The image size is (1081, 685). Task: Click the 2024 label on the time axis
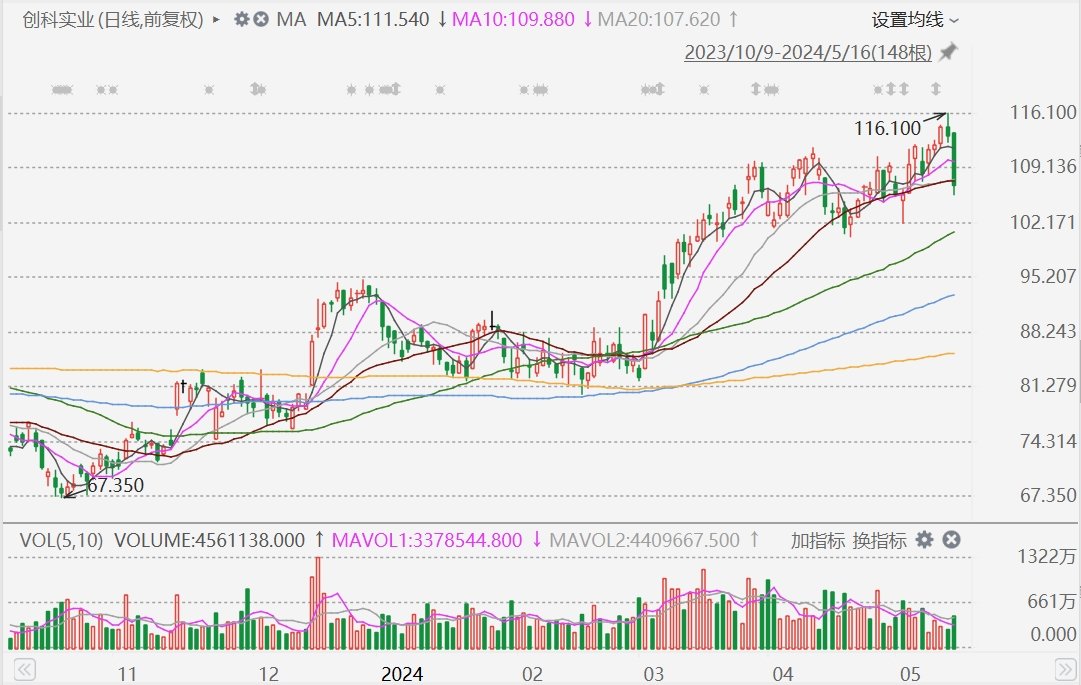coord(402,673)
